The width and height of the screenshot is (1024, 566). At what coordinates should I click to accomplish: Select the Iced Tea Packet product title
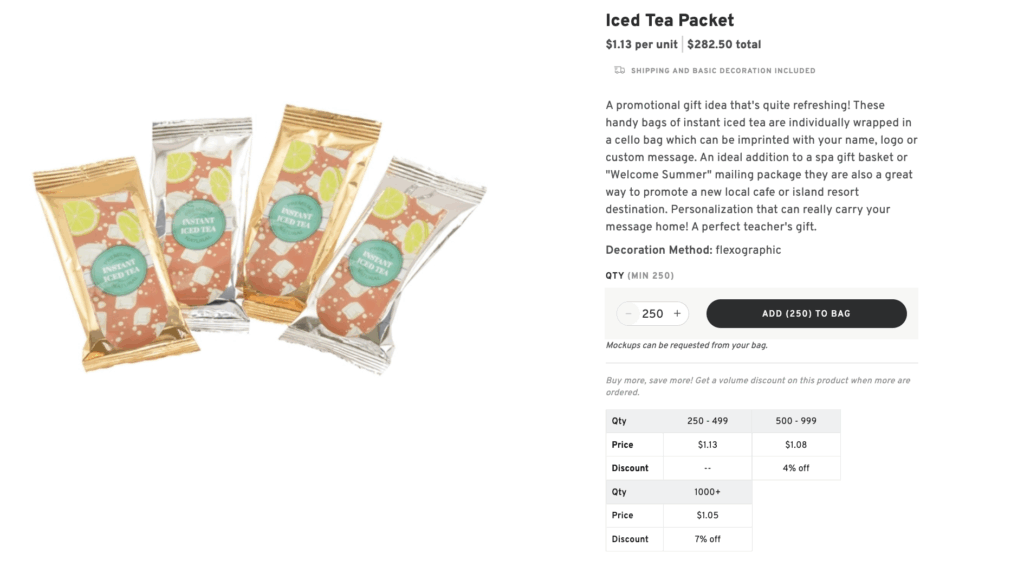coord(669,20)
